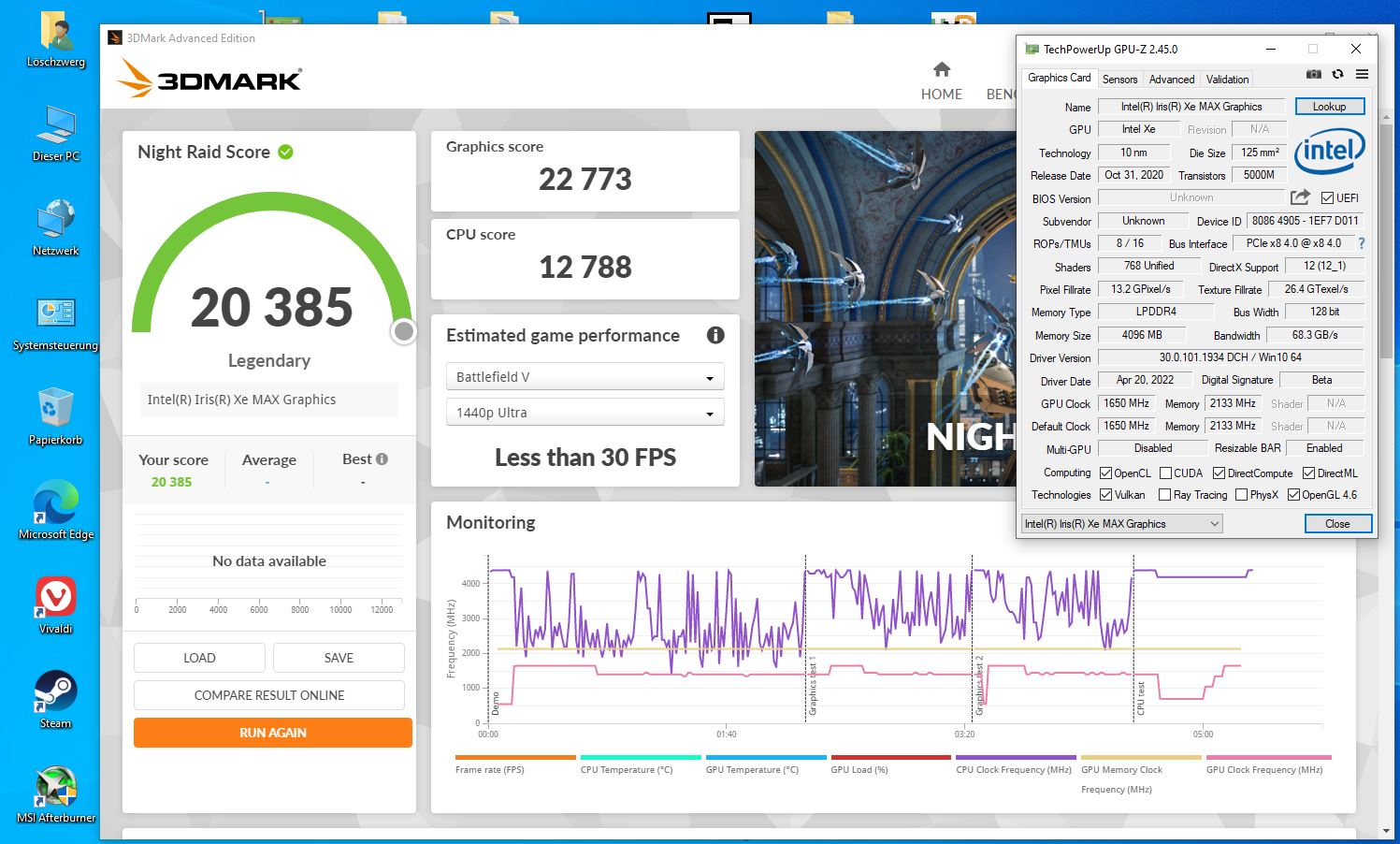Click the GPU name field in GPU-Z

pyautogui.click(x=1191, y=107)
